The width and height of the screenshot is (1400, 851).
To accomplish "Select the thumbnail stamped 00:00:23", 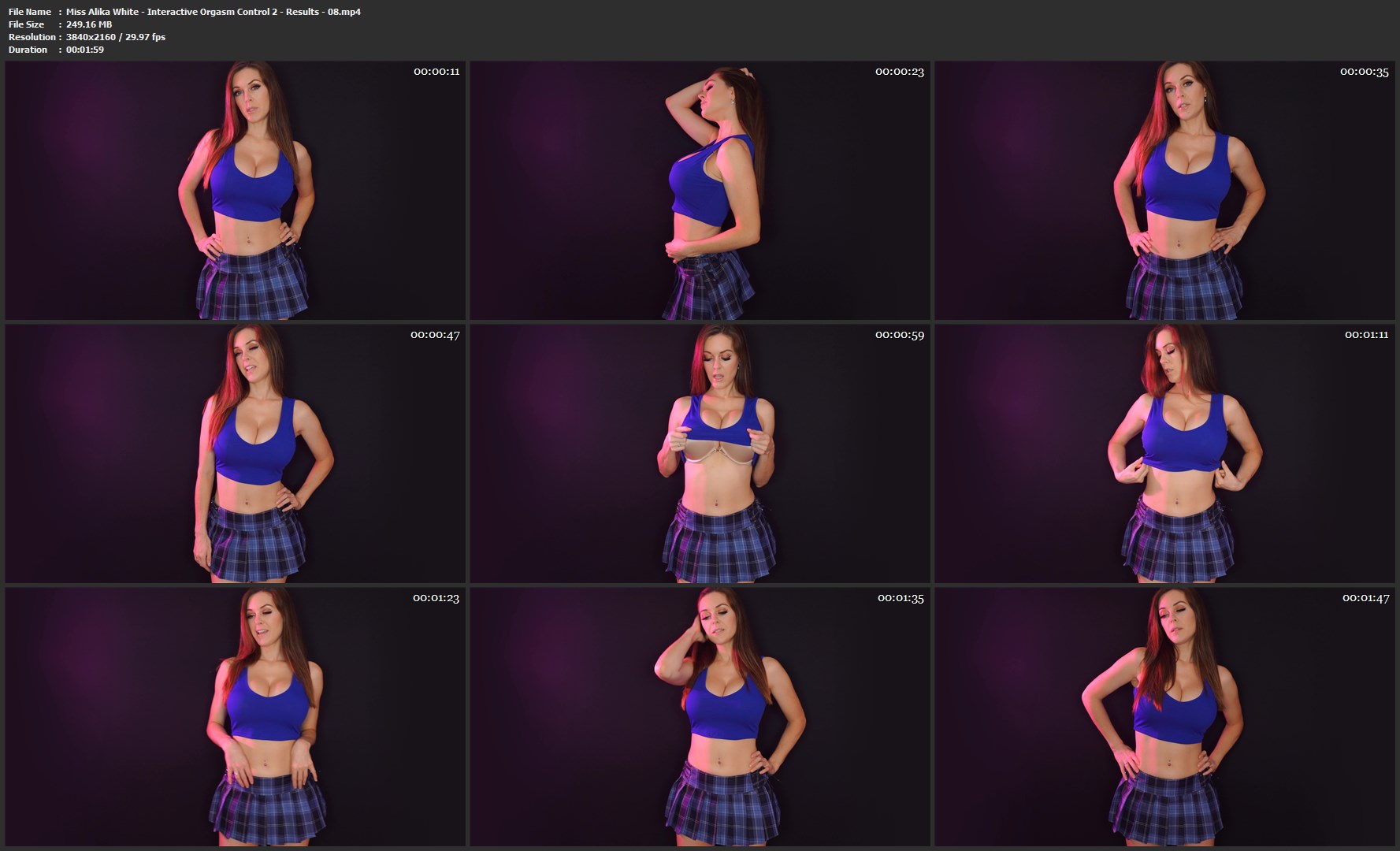I will (700, 190).
